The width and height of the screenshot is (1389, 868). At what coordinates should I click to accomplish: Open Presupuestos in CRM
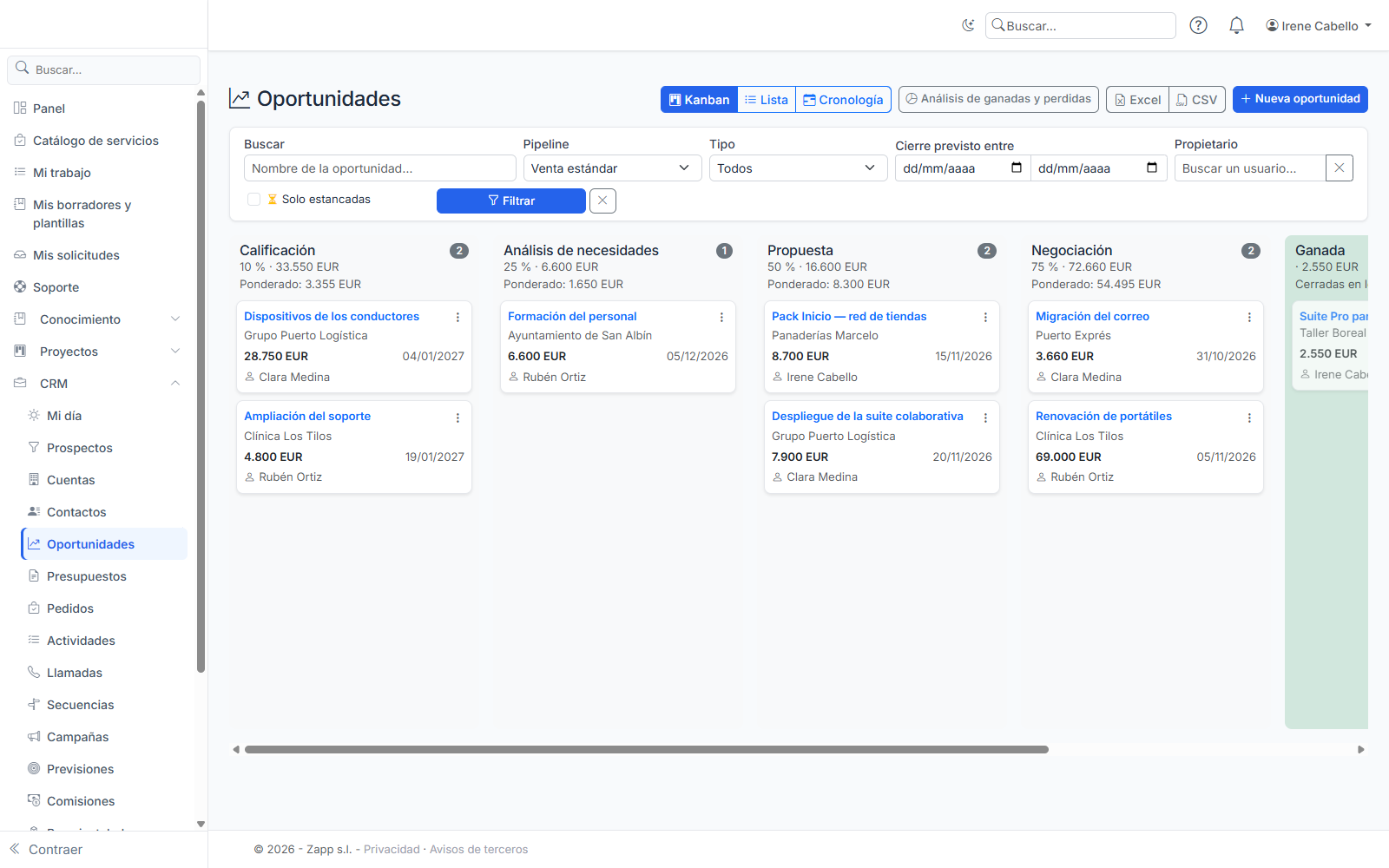(x=104, y=576)
